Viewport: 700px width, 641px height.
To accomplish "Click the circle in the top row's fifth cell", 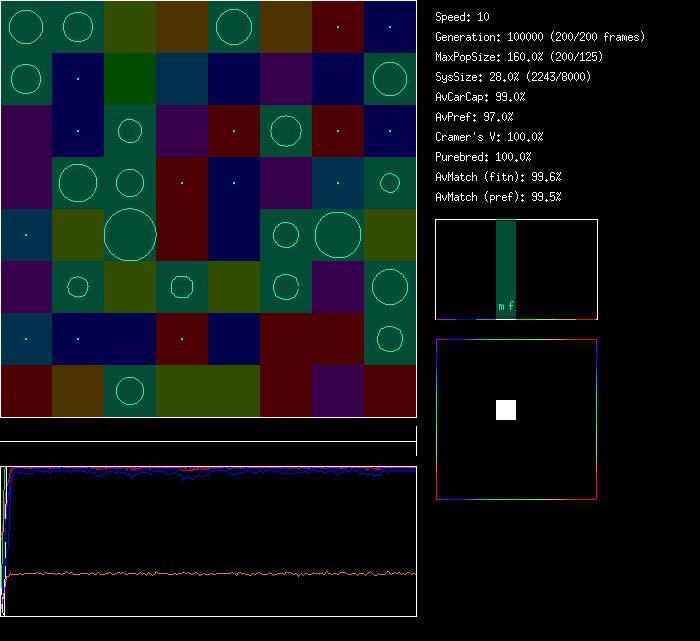I will [x=234, y=27].
